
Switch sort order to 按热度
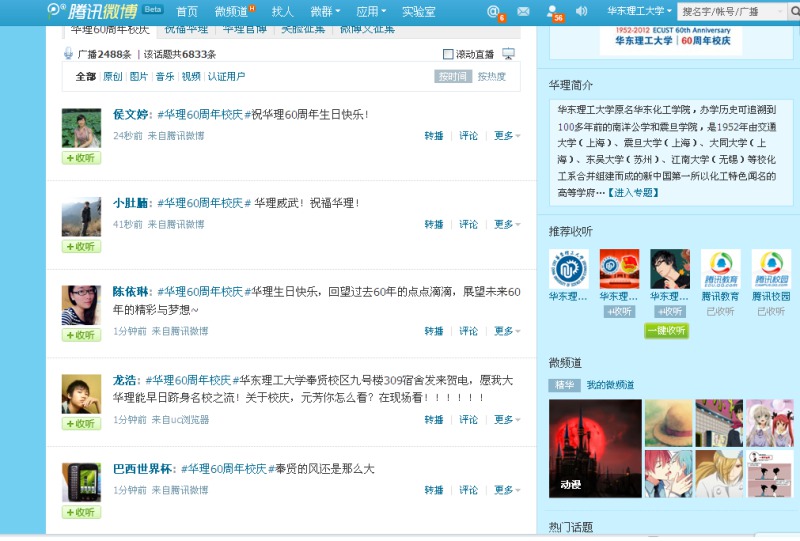point(491,77)
